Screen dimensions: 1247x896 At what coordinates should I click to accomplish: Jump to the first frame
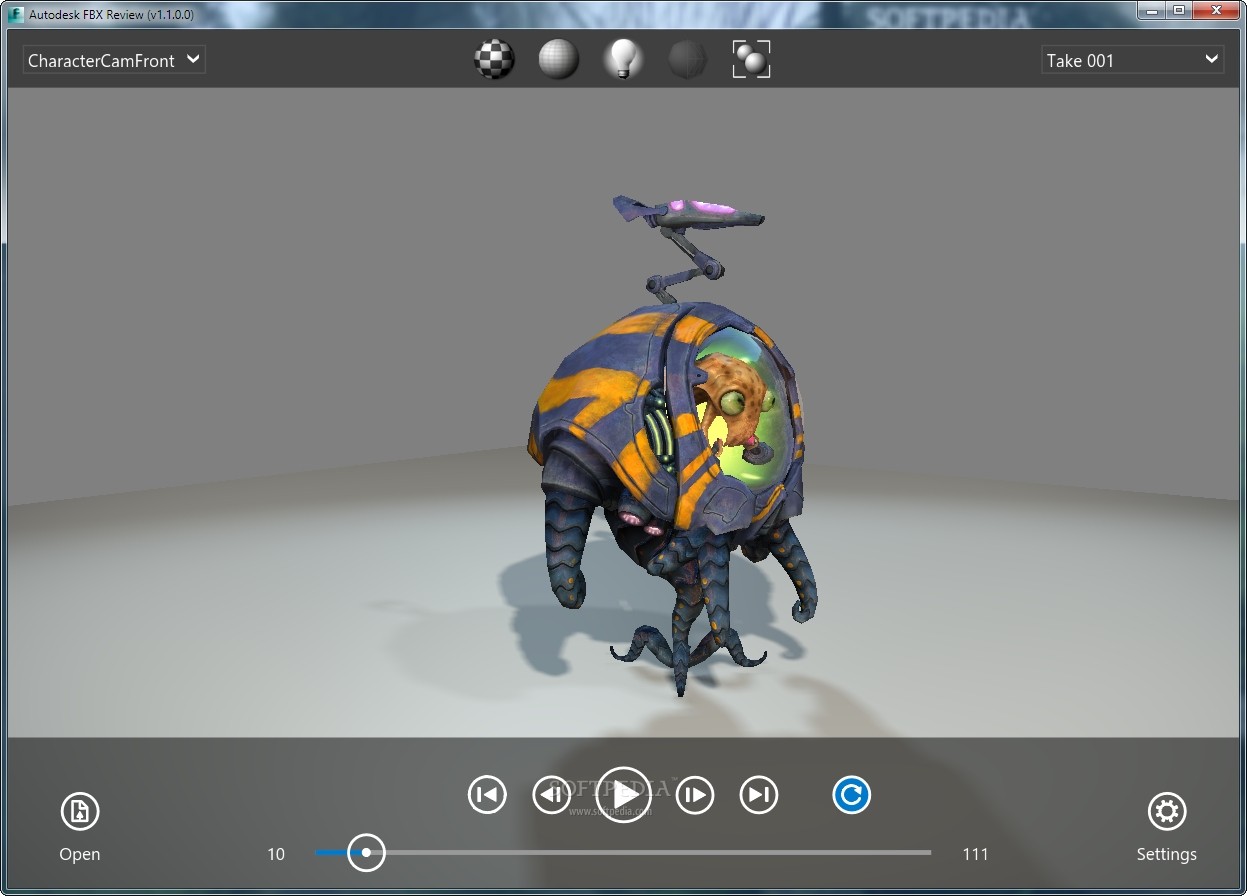487,795
